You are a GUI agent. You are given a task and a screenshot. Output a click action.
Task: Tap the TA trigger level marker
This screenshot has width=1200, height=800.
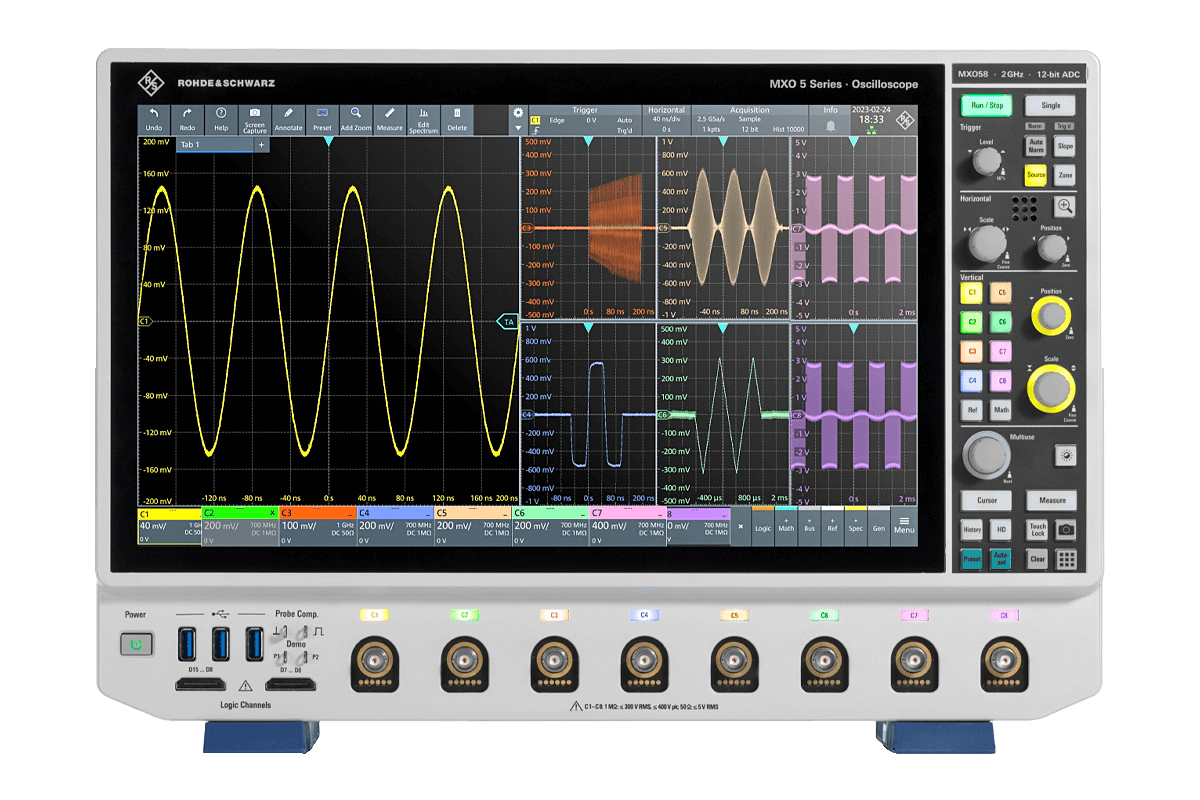507,321
